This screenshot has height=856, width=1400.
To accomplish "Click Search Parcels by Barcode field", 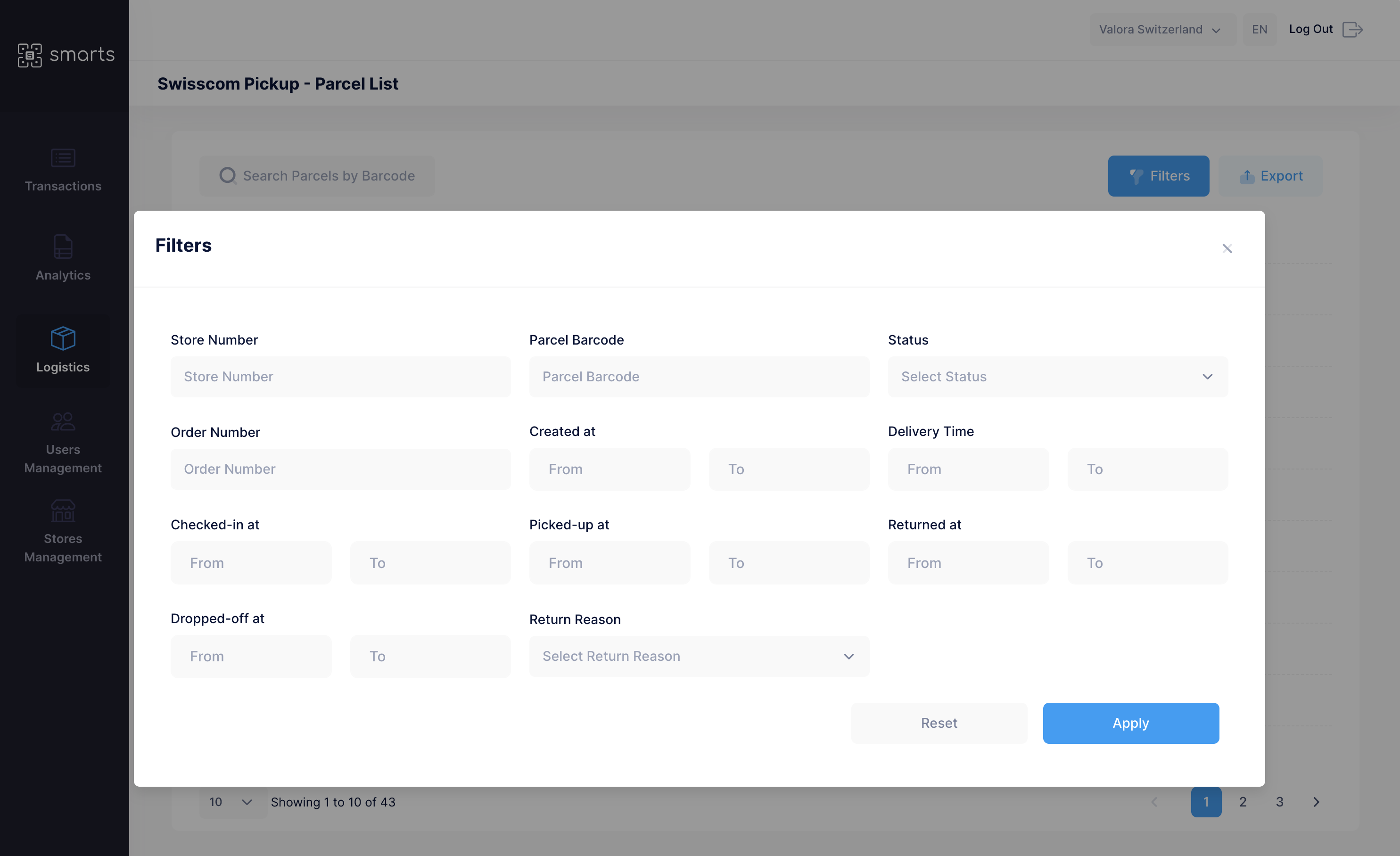I will [317, 176].
